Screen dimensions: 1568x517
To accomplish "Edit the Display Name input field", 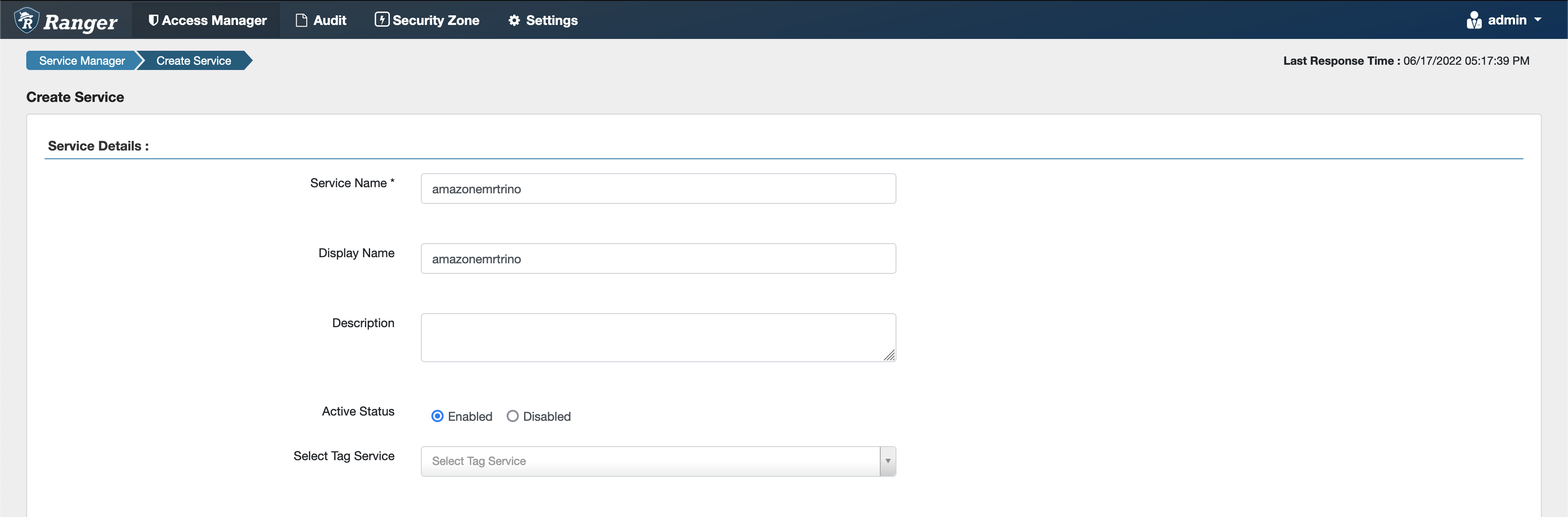I will point(658,258).
